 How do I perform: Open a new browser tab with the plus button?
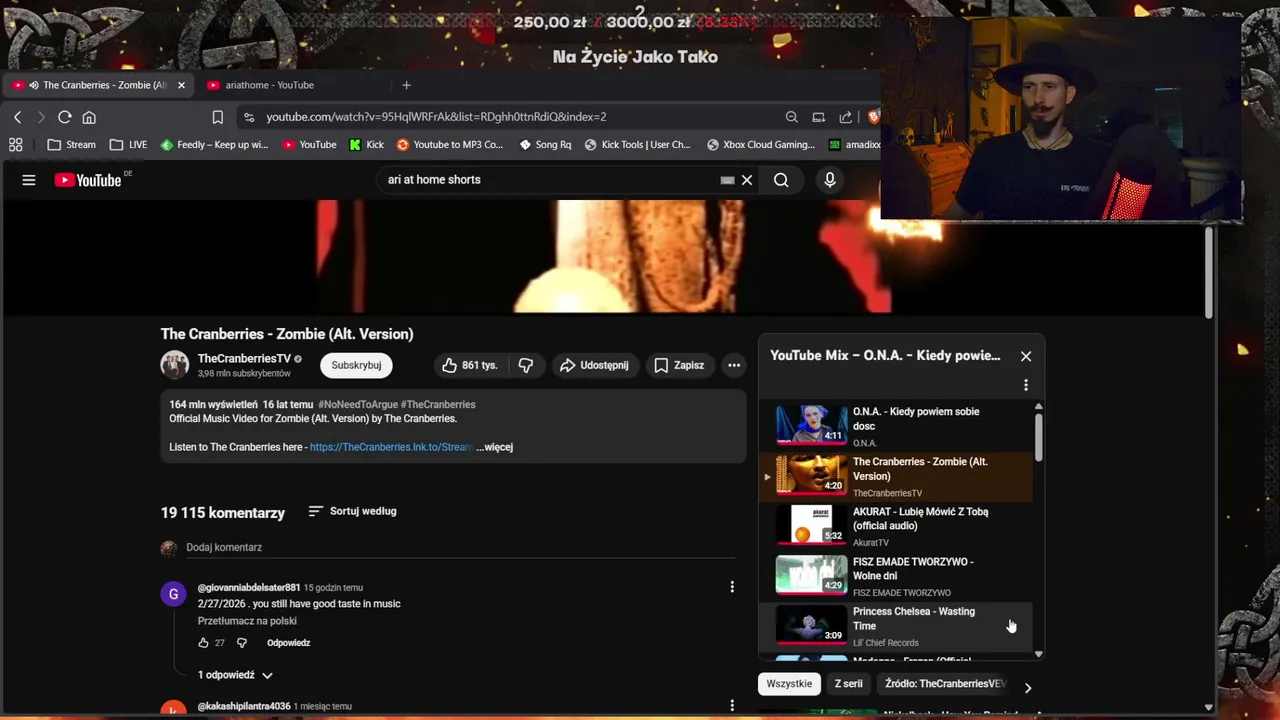pyautogui.click(x=406, y=85)
